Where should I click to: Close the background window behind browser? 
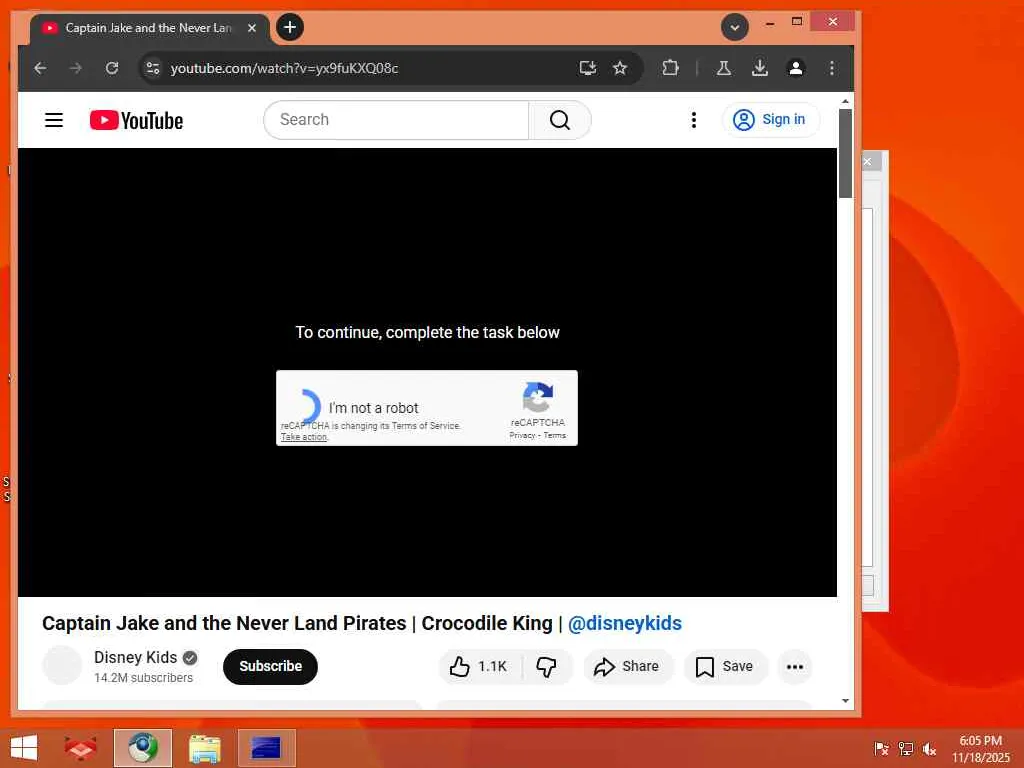(867, 161)
